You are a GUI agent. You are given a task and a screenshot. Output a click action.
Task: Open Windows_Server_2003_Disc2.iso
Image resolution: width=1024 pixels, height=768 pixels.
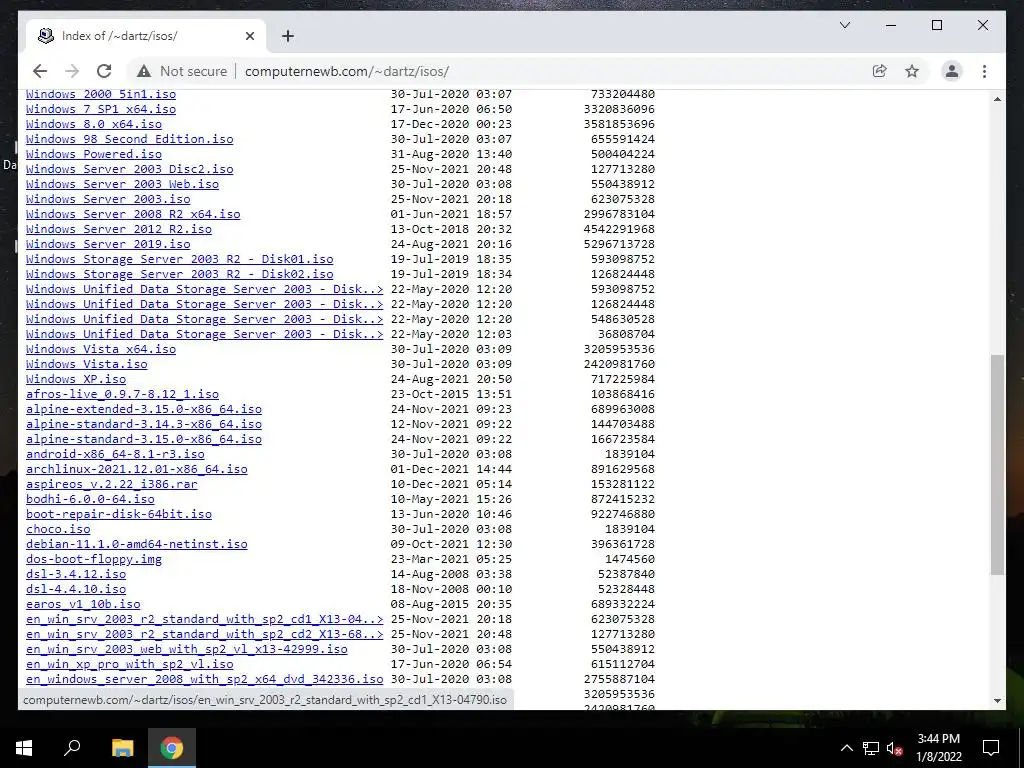[129, 169]
